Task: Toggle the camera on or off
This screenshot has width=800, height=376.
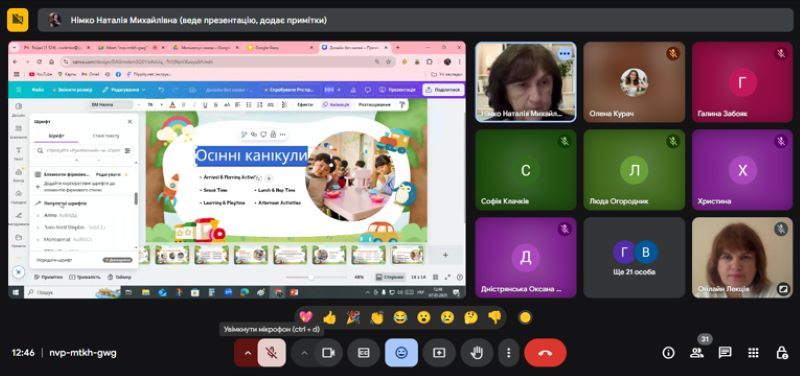Action: pos(328,353)
